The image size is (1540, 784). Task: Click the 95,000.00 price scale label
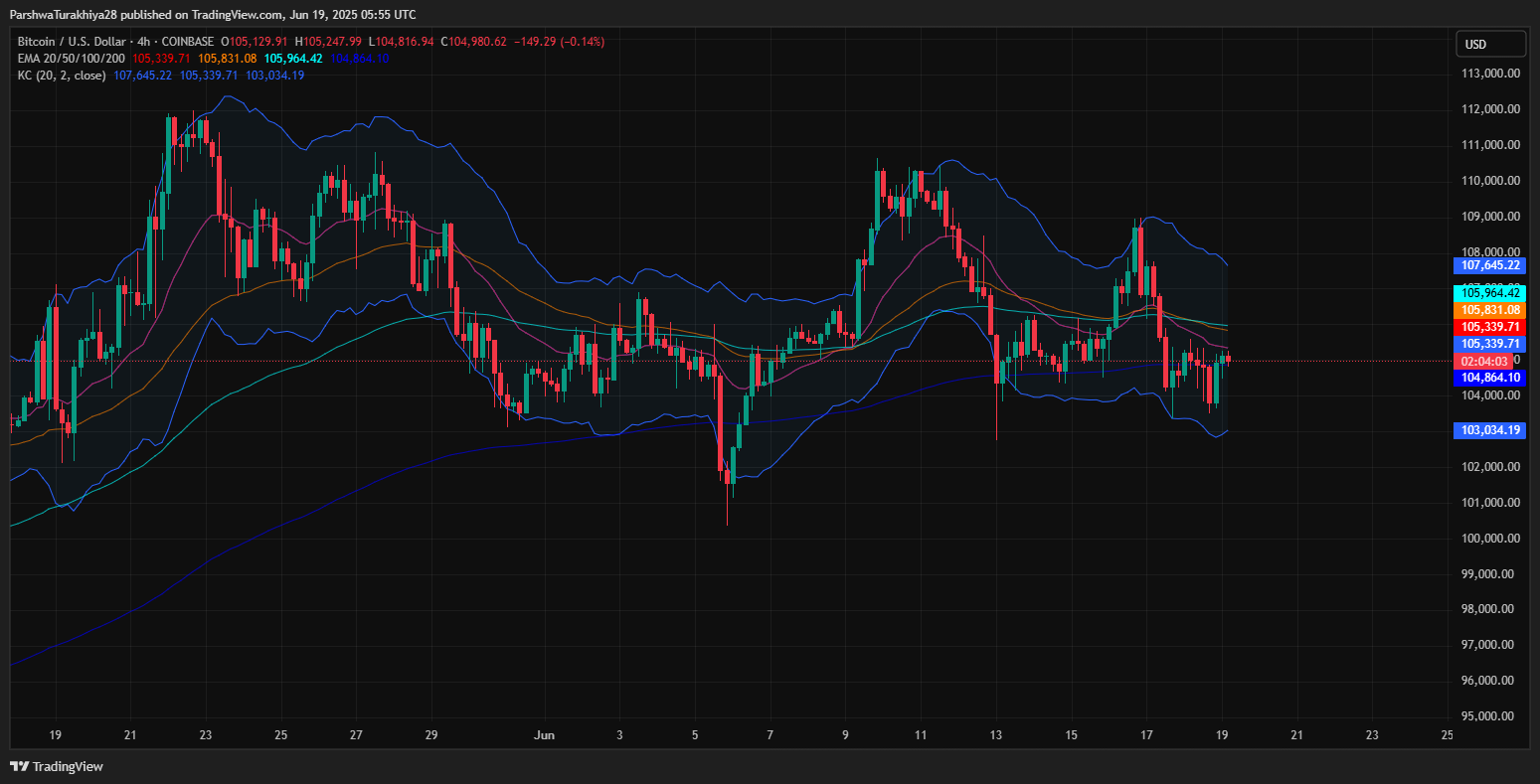click(x=1488, y=716)
